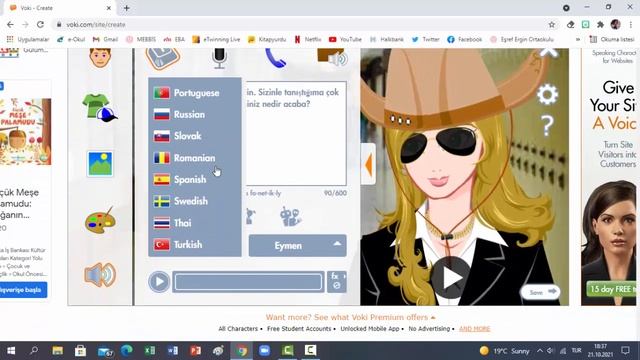This screenshot has width=640, height=360.
Task: Reload the Voki page
Action: (40, 24)
